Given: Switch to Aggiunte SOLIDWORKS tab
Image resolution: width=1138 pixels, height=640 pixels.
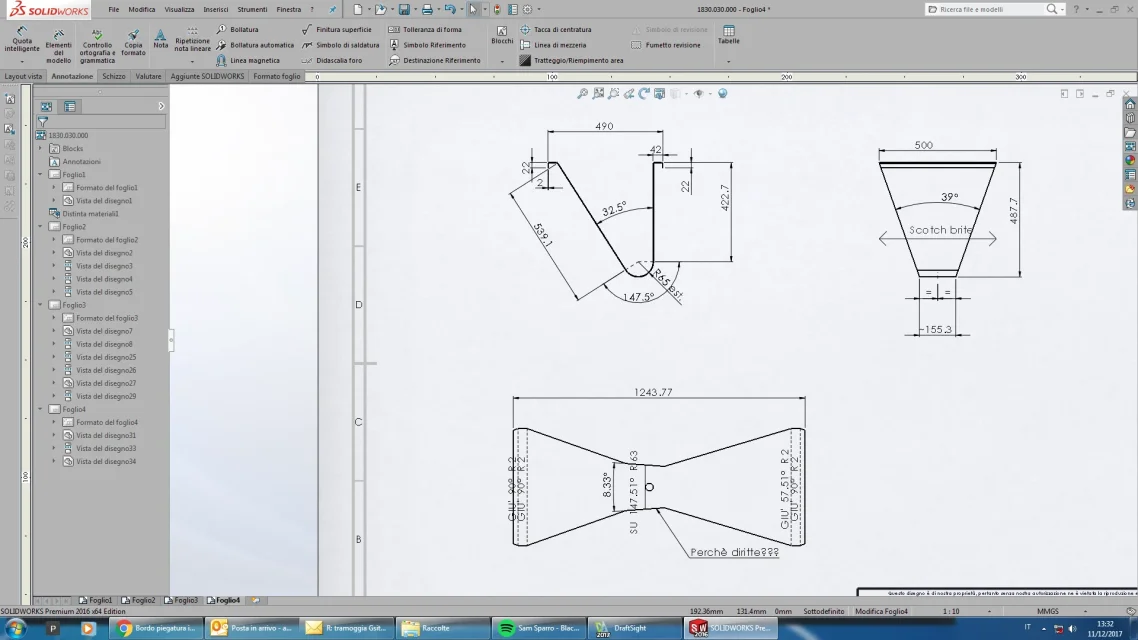Looking at the screenshot, I should [x=207, y=76].
